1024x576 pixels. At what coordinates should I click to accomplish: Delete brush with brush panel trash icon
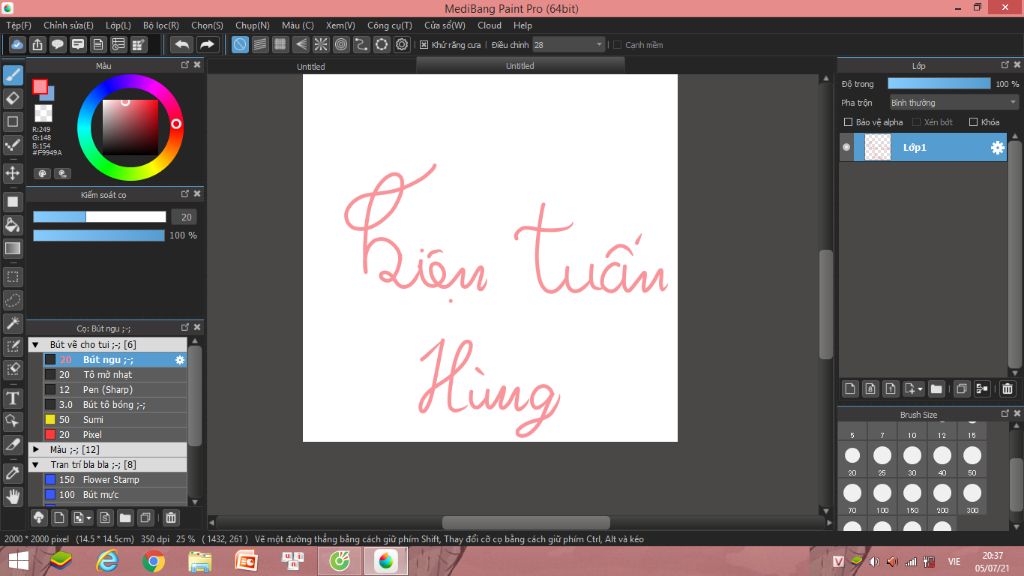tap(170, 518)
